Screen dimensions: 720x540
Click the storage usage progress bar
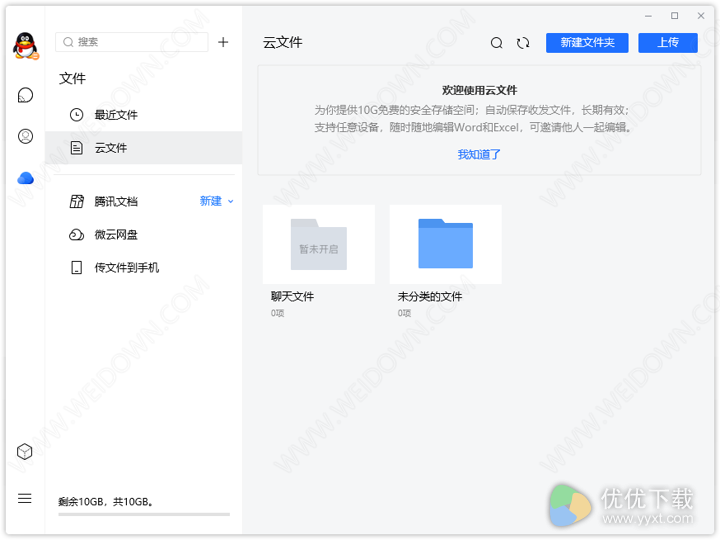tap(144, 515)
